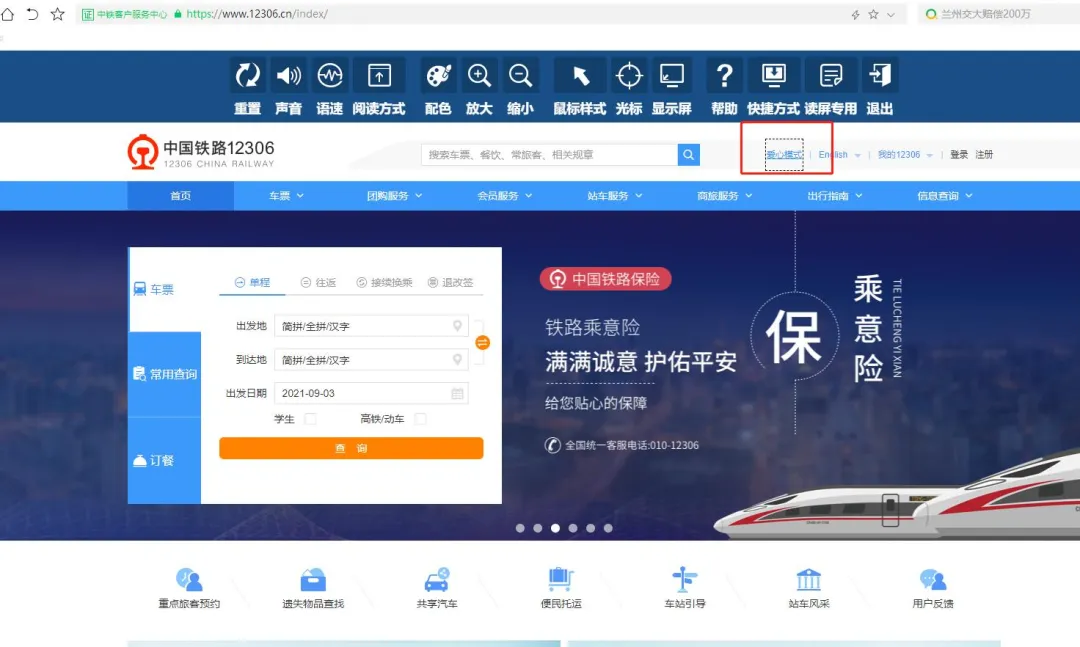This screenshot has height=647, width=1080.
Task: Expand 商旅服务 navigation dropdown
Action: pyautogui.click(x=725, y=196)
